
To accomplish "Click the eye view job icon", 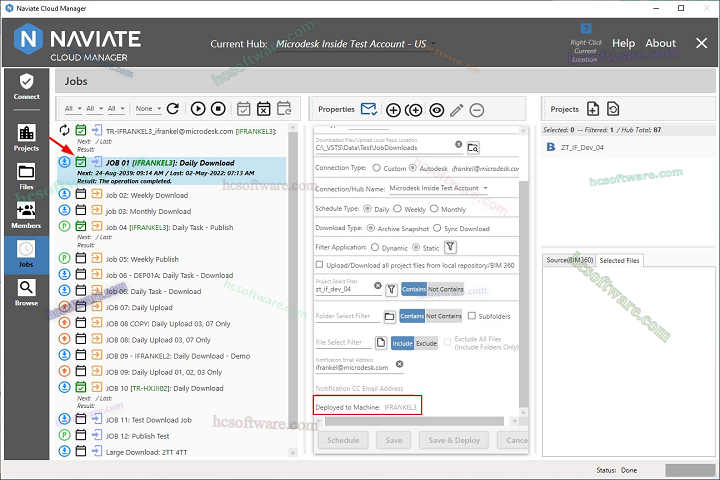I will click(x=437, y=110).
